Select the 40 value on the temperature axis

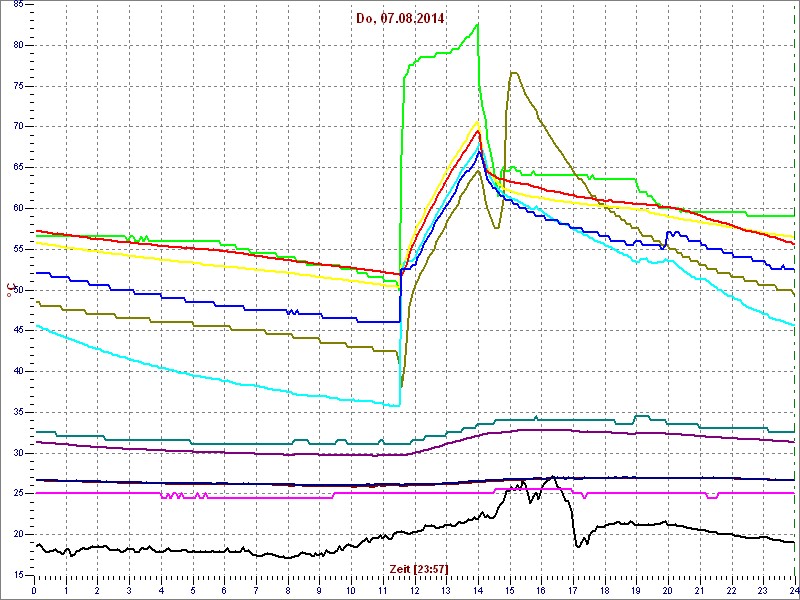tap(16, 371)
